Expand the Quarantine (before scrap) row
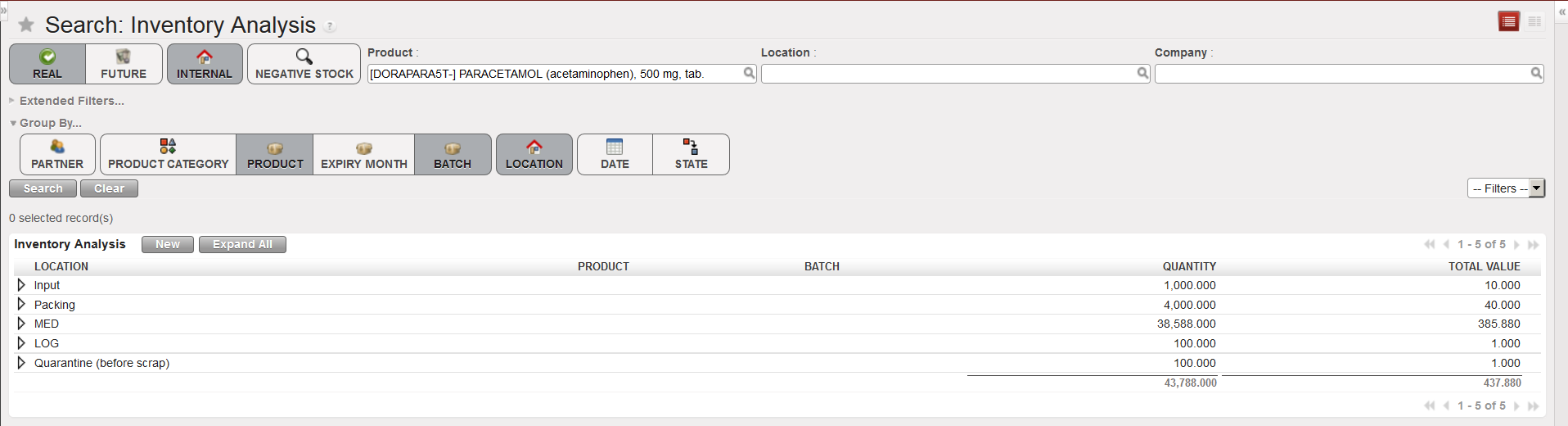 click(x=21, y=362)
